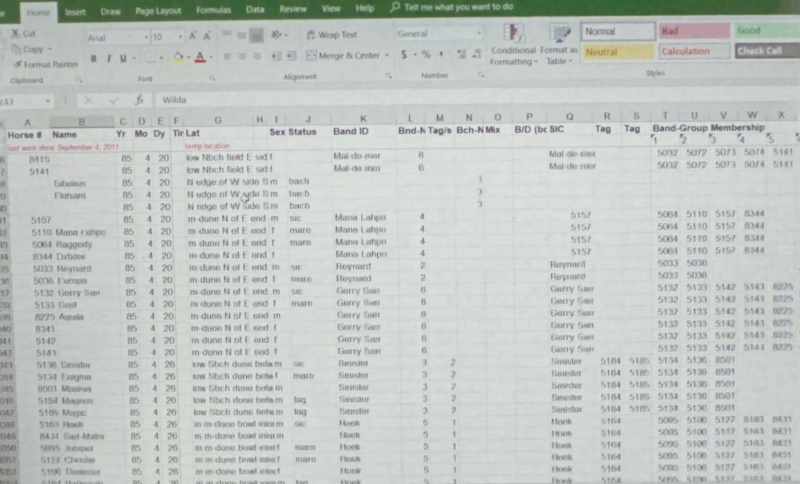The image size is (800, 484).
Task: Decrease the cell indent
Action: point(277,56)
